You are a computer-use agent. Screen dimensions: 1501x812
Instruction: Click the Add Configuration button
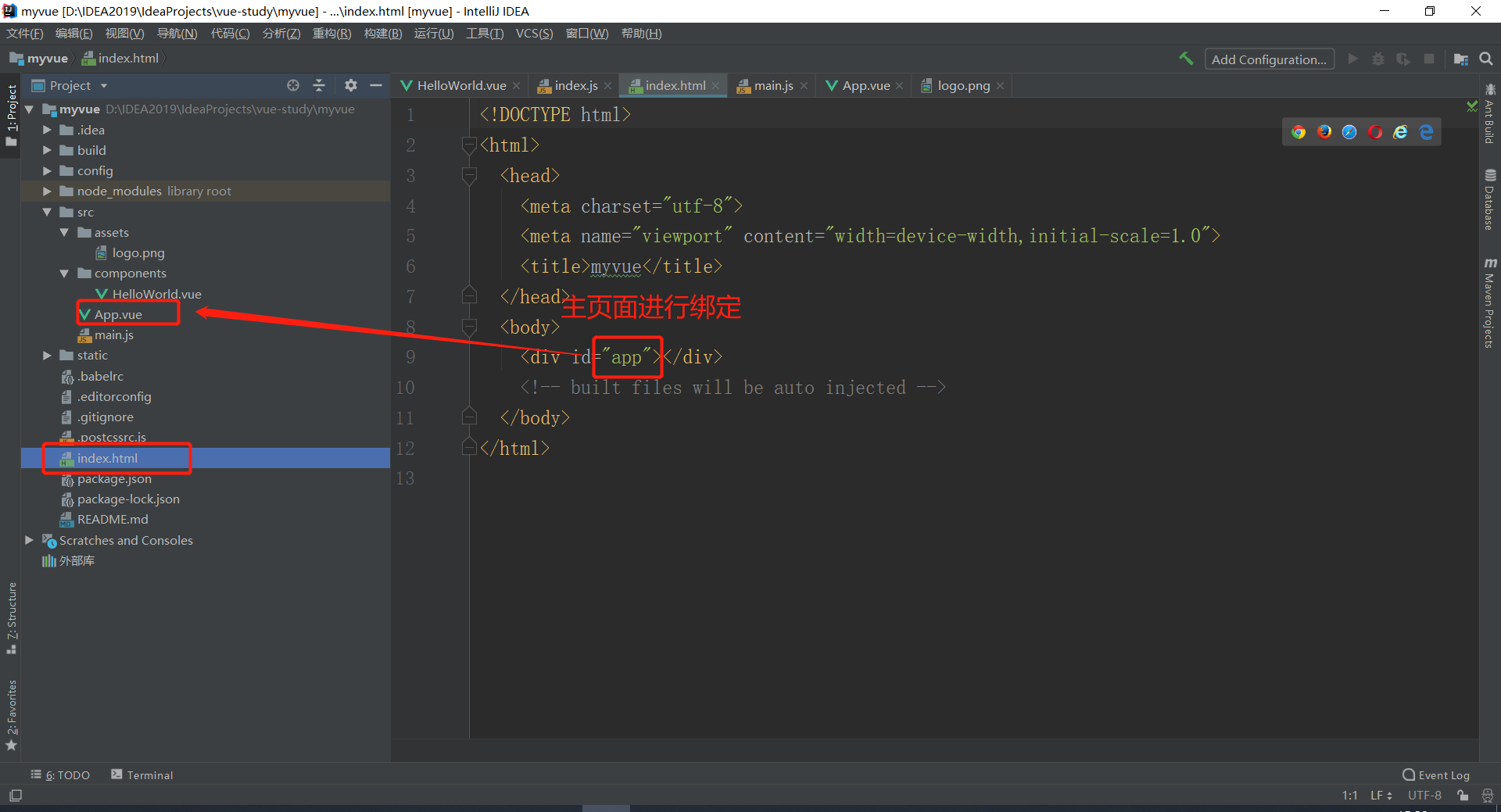1268,59
